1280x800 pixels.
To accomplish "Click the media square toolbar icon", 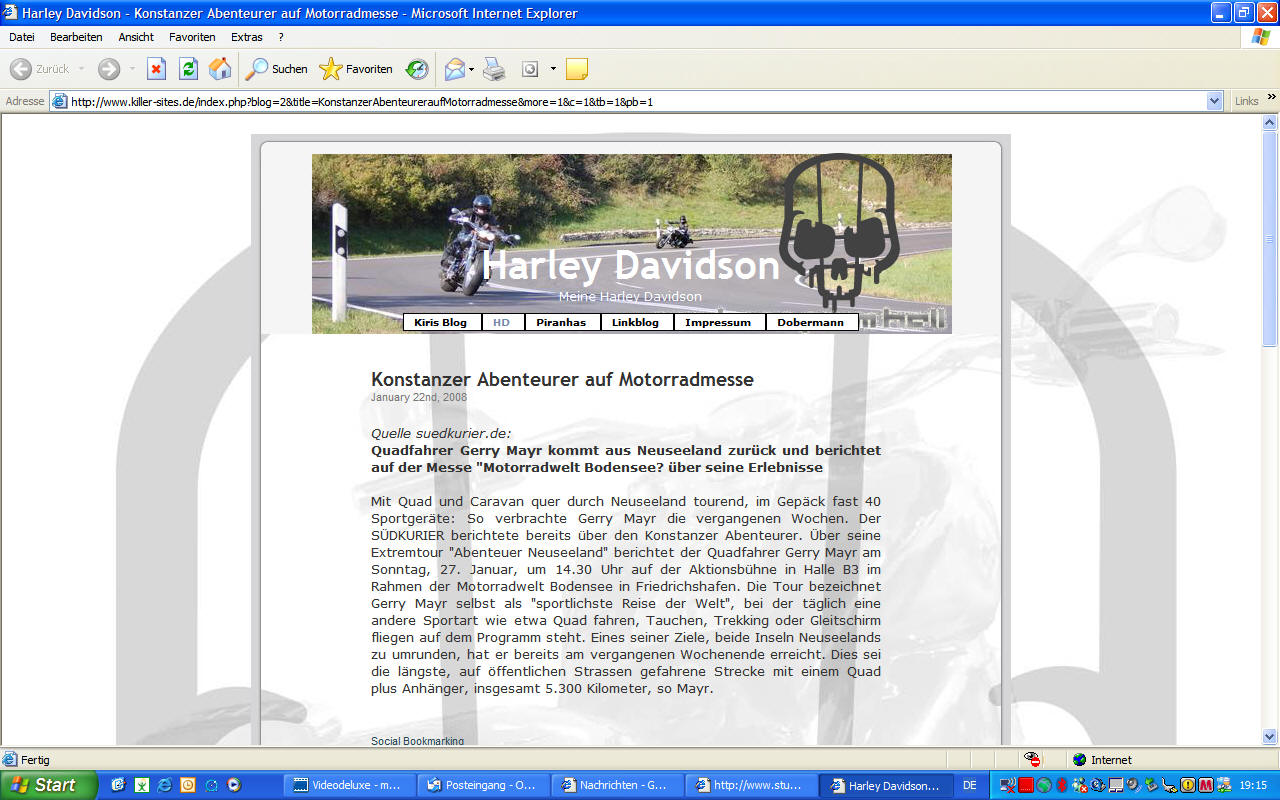I will [x=530, y=69].
